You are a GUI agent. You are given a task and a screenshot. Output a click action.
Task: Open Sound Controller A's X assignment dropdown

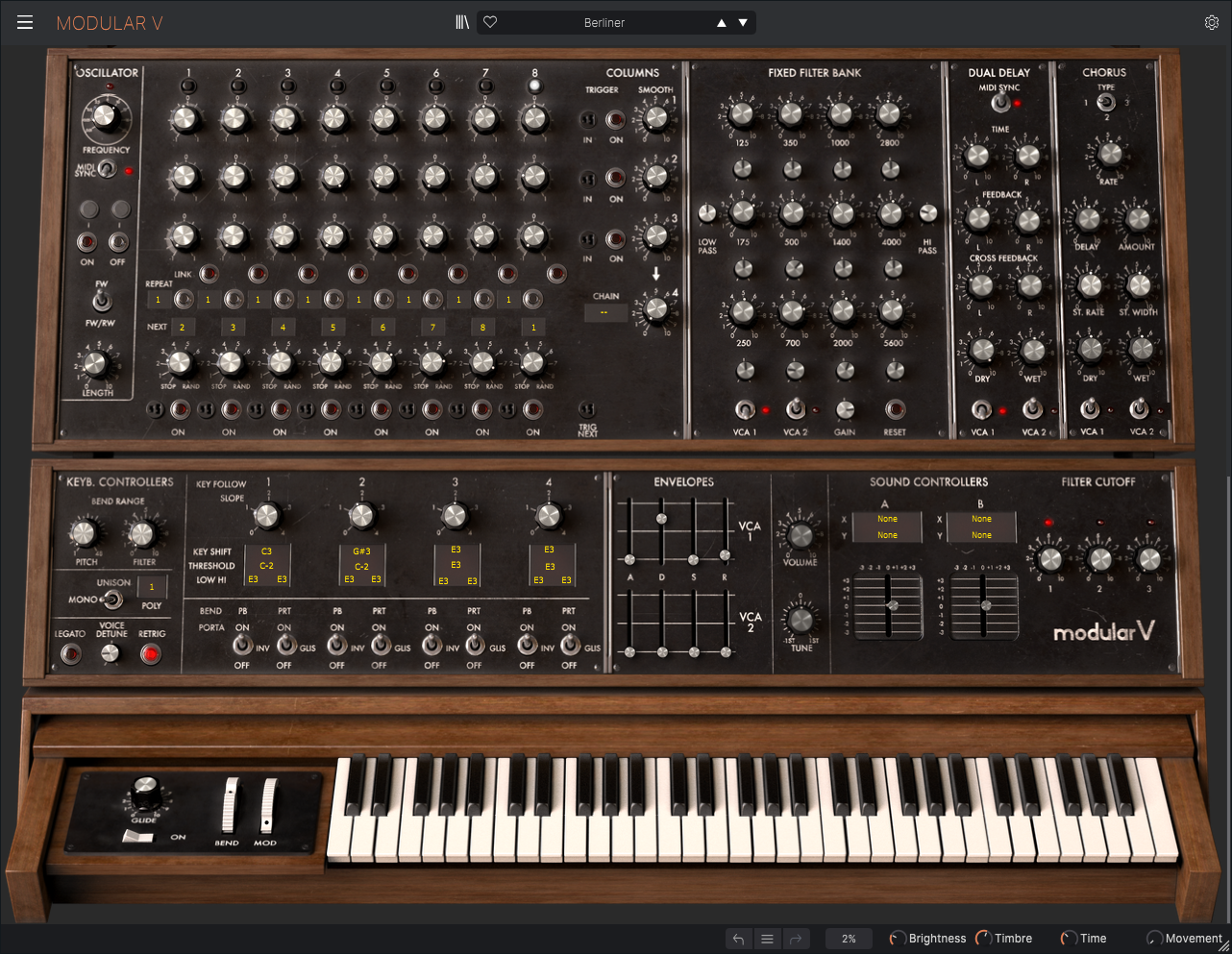pos(887,519)
